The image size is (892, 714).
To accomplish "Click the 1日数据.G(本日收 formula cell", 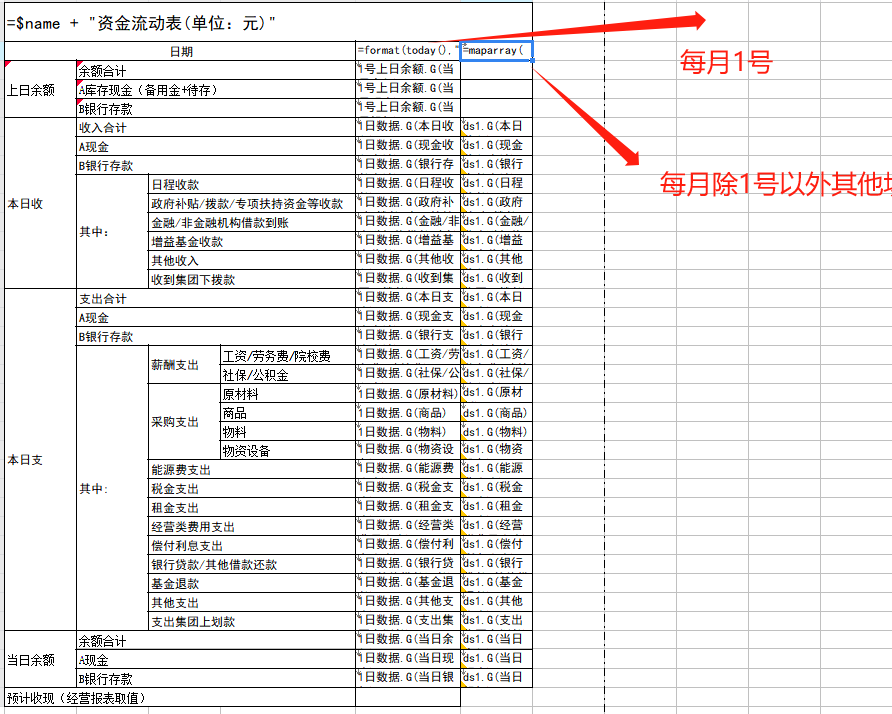I will (408, 127).
